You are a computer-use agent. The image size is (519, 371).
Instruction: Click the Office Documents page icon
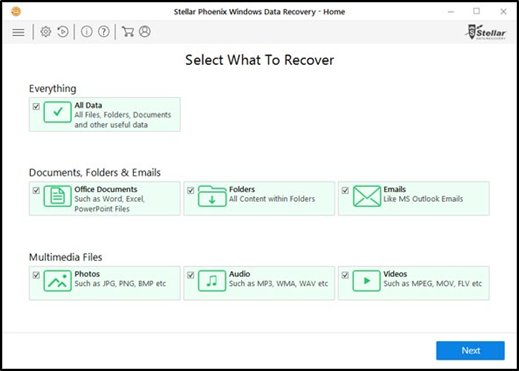(57, 196)
